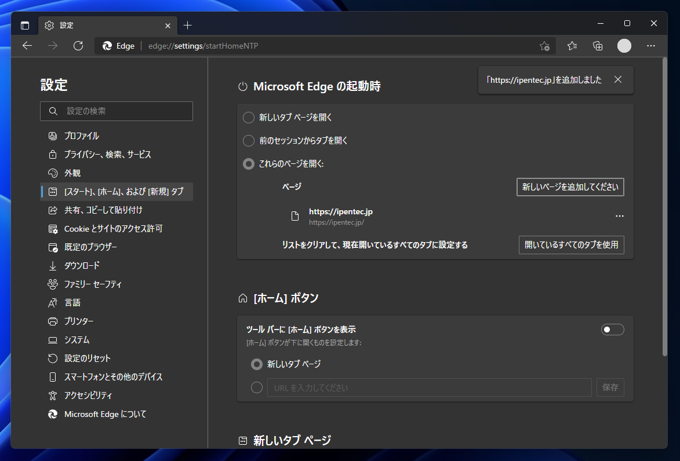The height and width of the screenshot is (461, 680).
Task: Open スマートフォンとその他のデバイス settings
Action: [x=117, y=377]
